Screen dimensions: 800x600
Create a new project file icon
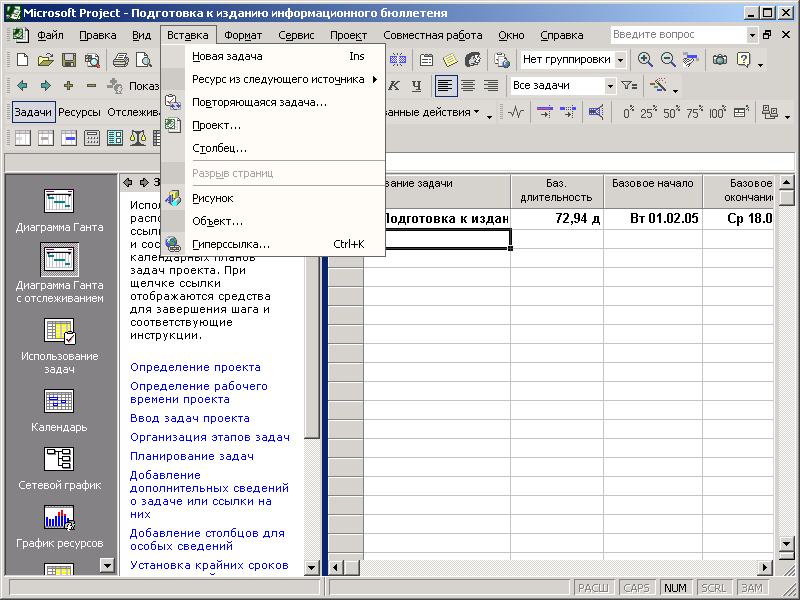coord(22,60)
